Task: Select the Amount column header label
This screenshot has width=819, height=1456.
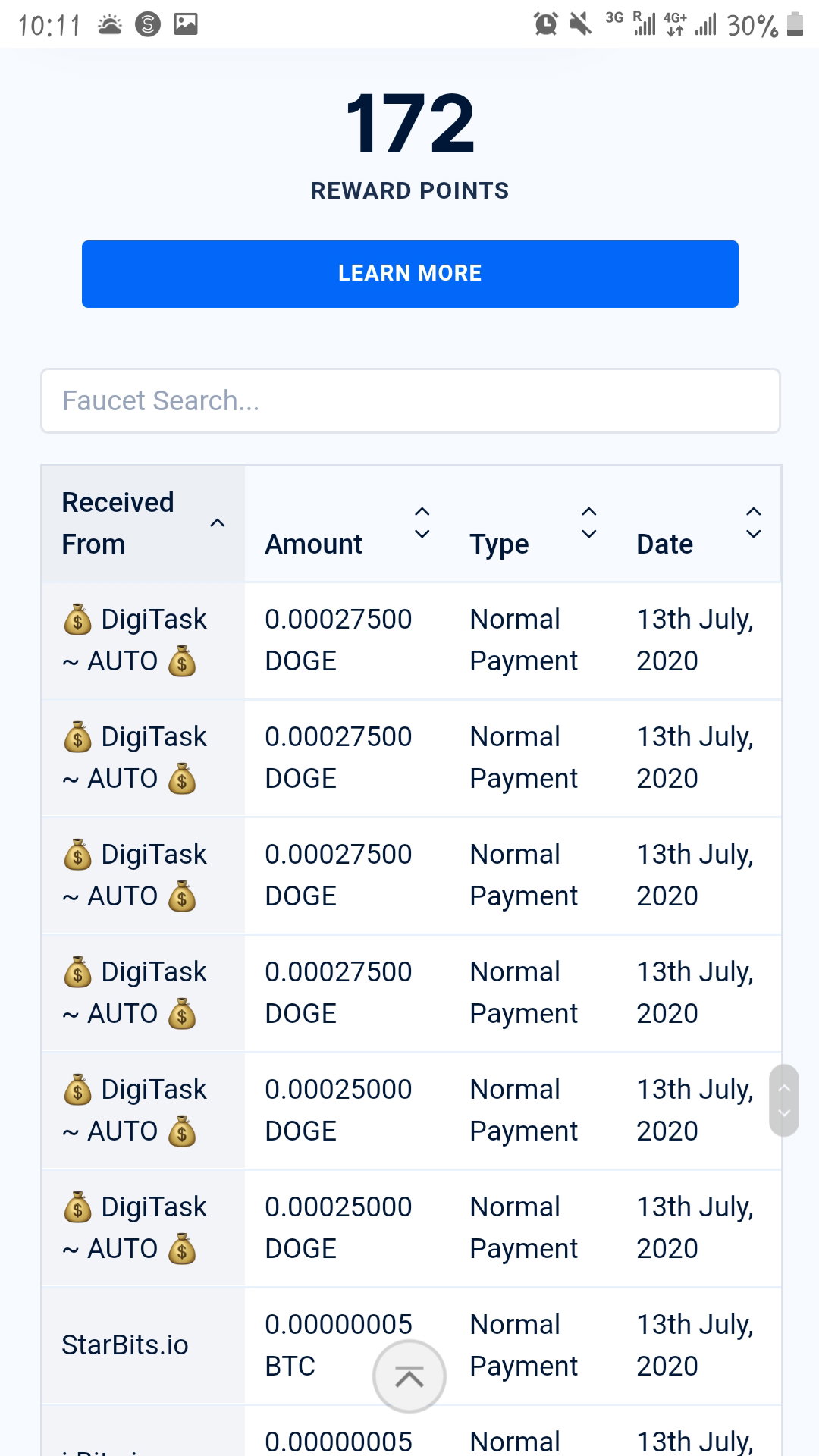Action: (x=313, y=544)
